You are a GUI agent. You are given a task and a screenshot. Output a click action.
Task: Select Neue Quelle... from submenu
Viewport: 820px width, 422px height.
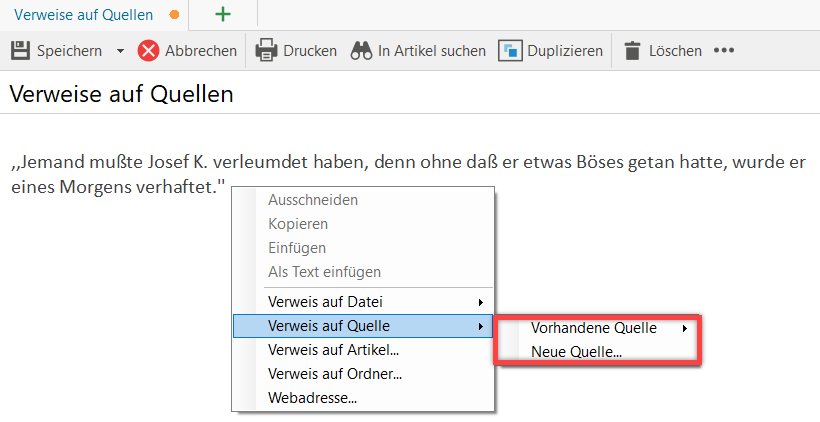point(576,352)
